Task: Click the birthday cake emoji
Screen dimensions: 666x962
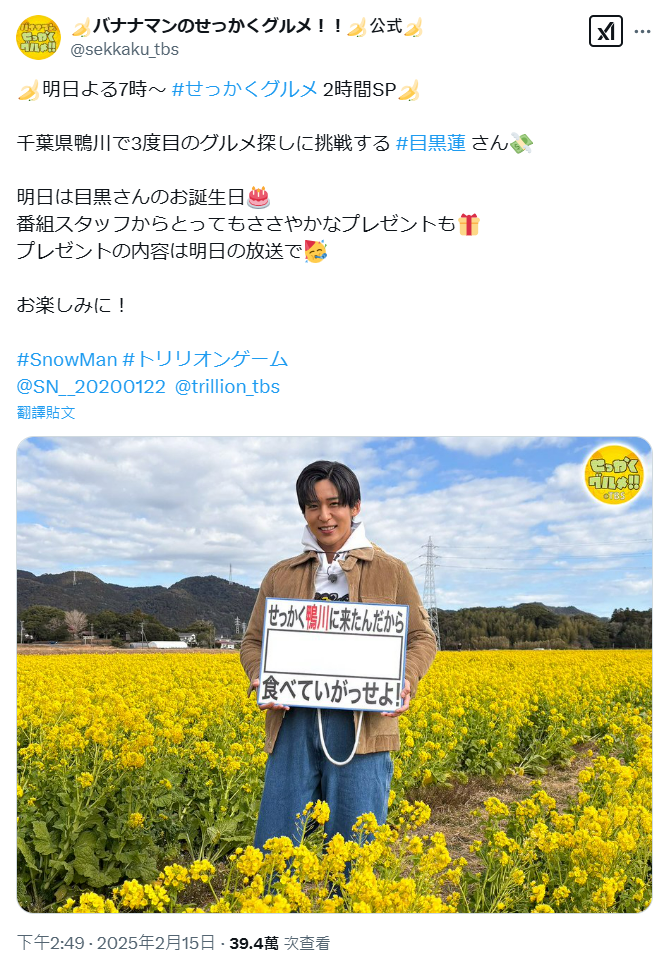Action: click(x=258, y=198)
